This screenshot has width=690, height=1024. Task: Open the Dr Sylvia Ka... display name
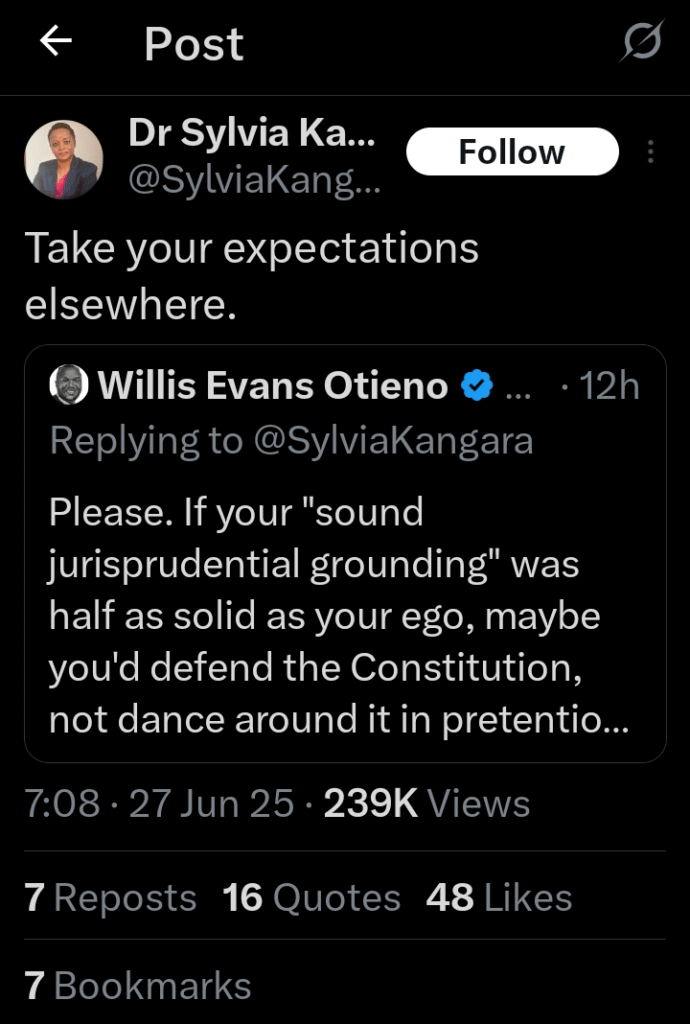(x=252, y=135)
